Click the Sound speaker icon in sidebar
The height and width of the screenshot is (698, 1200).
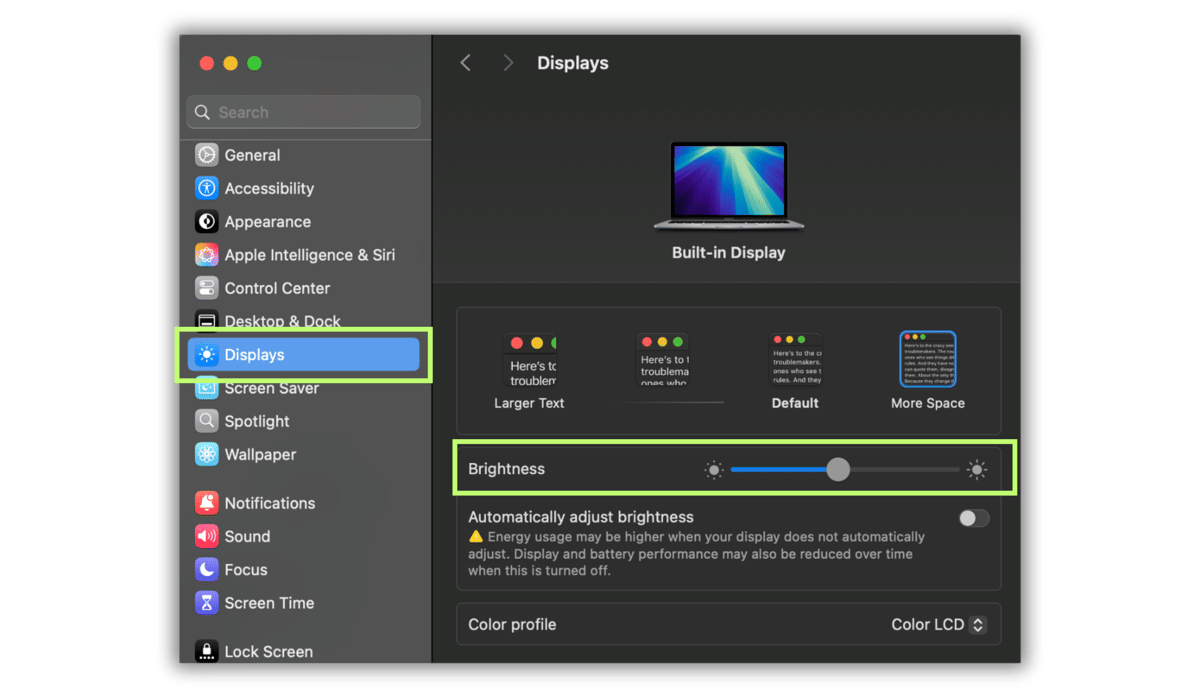tap(206, 536)
